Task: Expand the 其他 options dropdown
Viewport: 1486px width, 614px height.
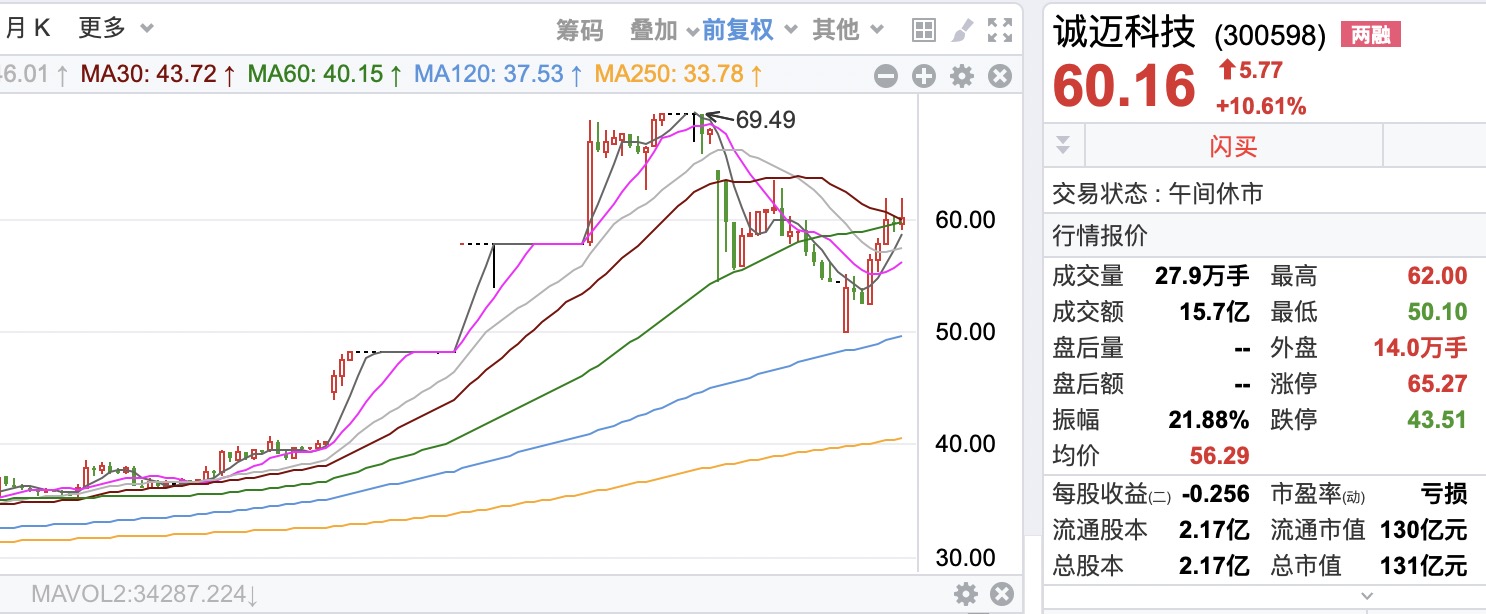Action: [x=848, y=30]
